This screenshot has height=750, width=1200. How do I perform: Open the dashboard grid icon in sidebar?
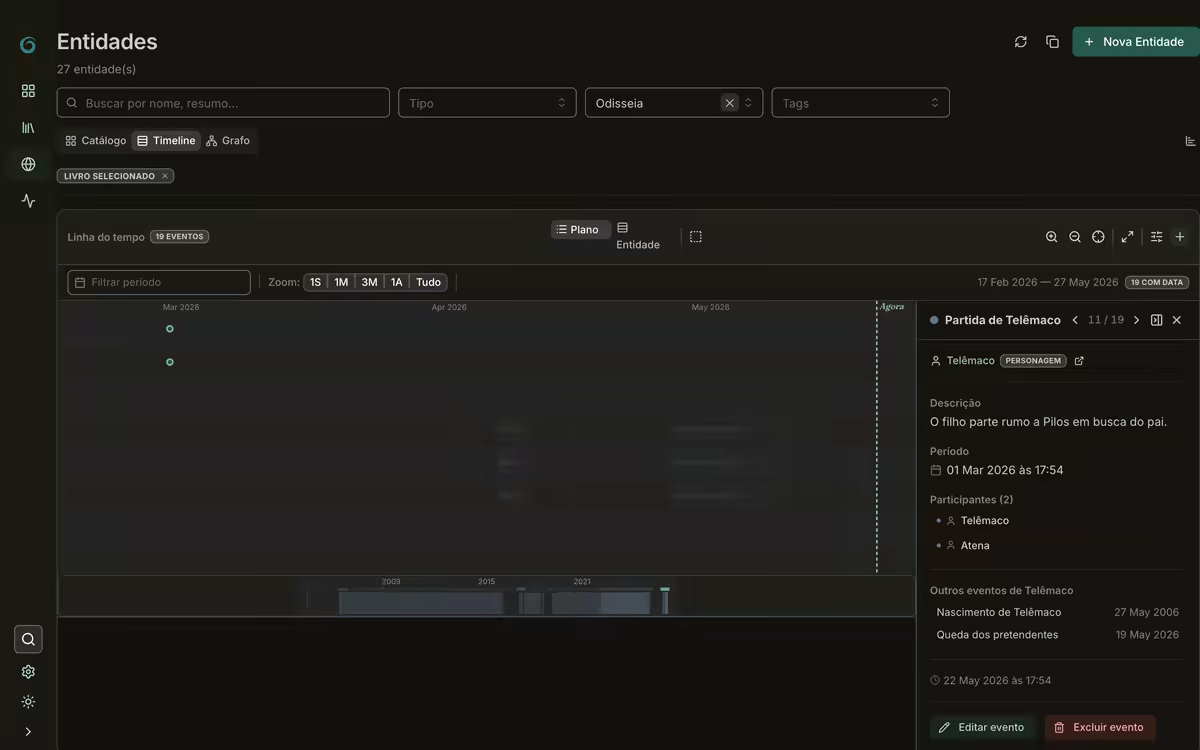28,91
